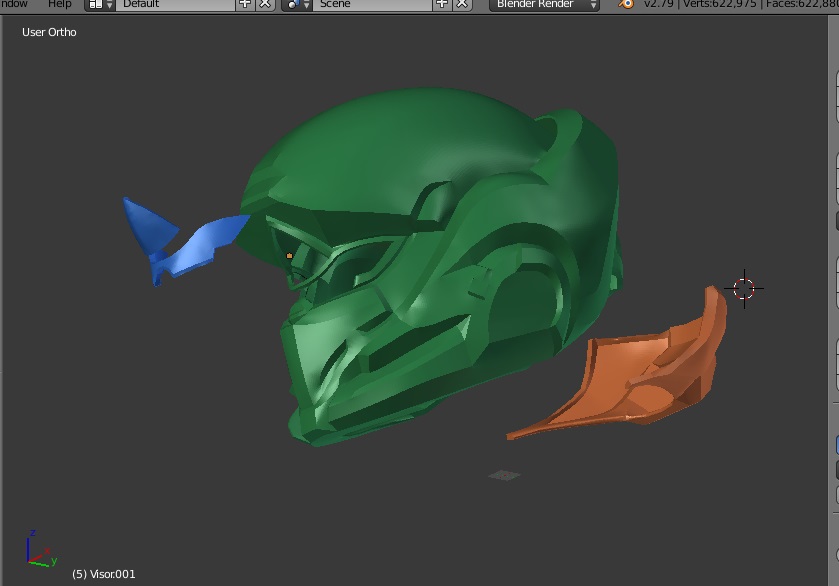The image size is (839, 586).
Task: Open the partially visible Window menu
Action: click(x=13, y=4)
